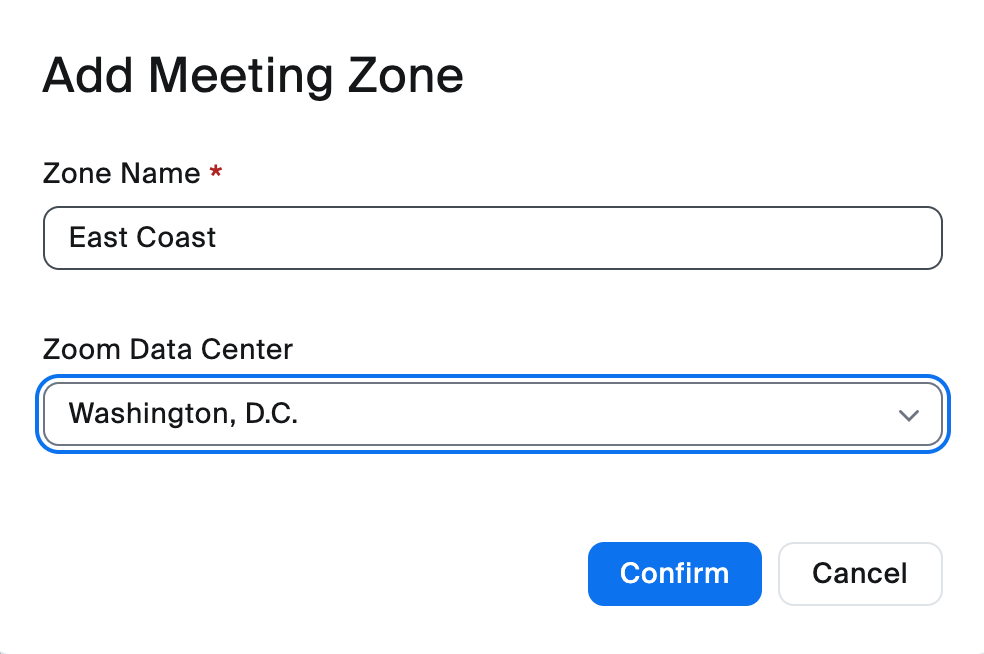Click the word "Zoom" in the data center label

click(82, 350)
